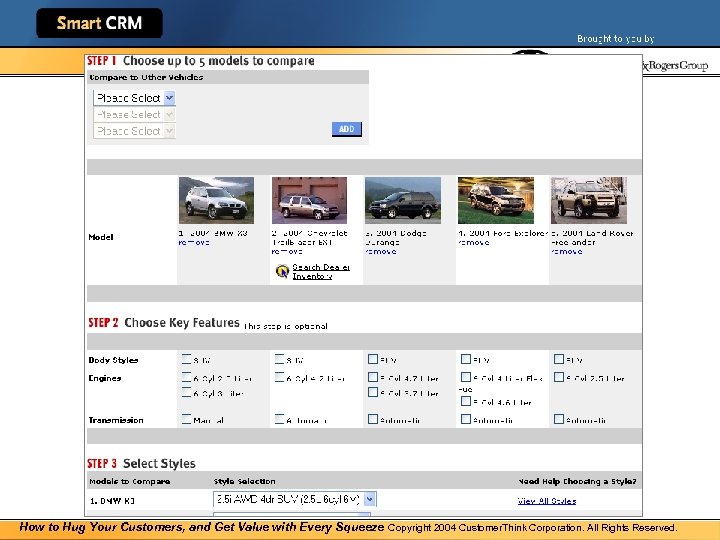Check Automatic transmission for Dodge Durango
720x540 pixels.
click(x=373, y=419)
